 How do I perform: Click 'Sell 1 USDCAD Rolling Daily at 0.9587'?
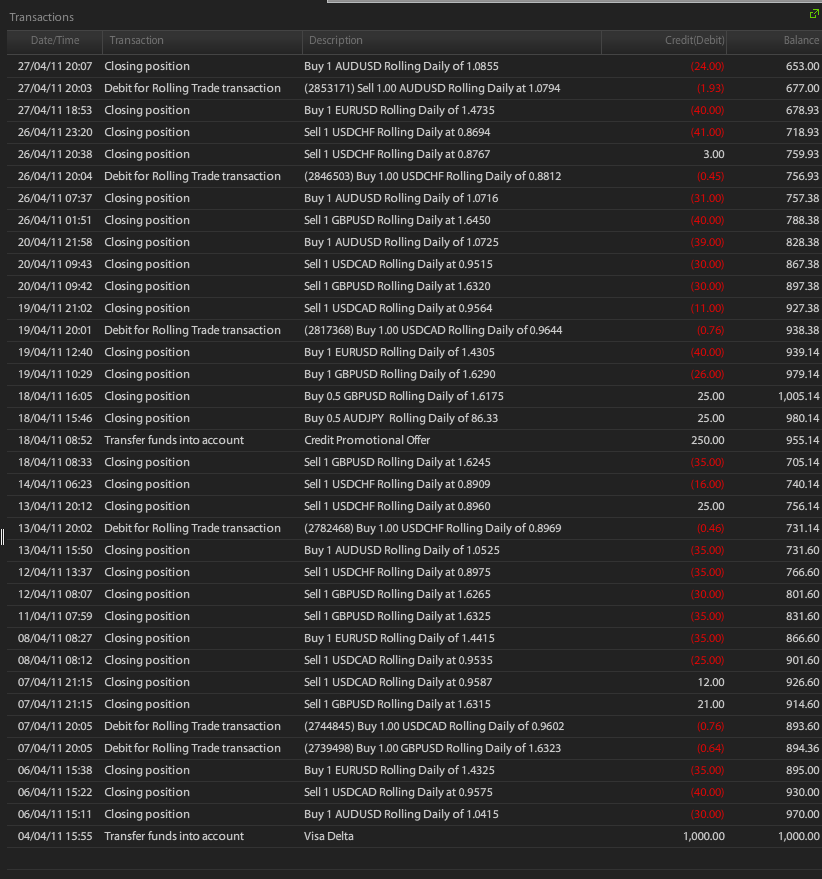(398, 682)
